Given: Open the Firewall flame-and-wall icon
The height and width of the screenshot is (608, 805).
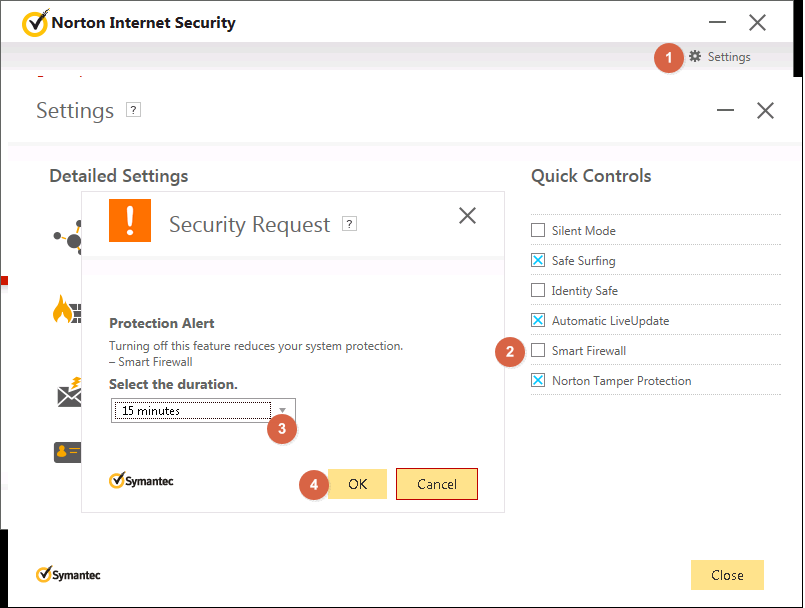Looking at the screenshot, I should [x=66, y=308].
